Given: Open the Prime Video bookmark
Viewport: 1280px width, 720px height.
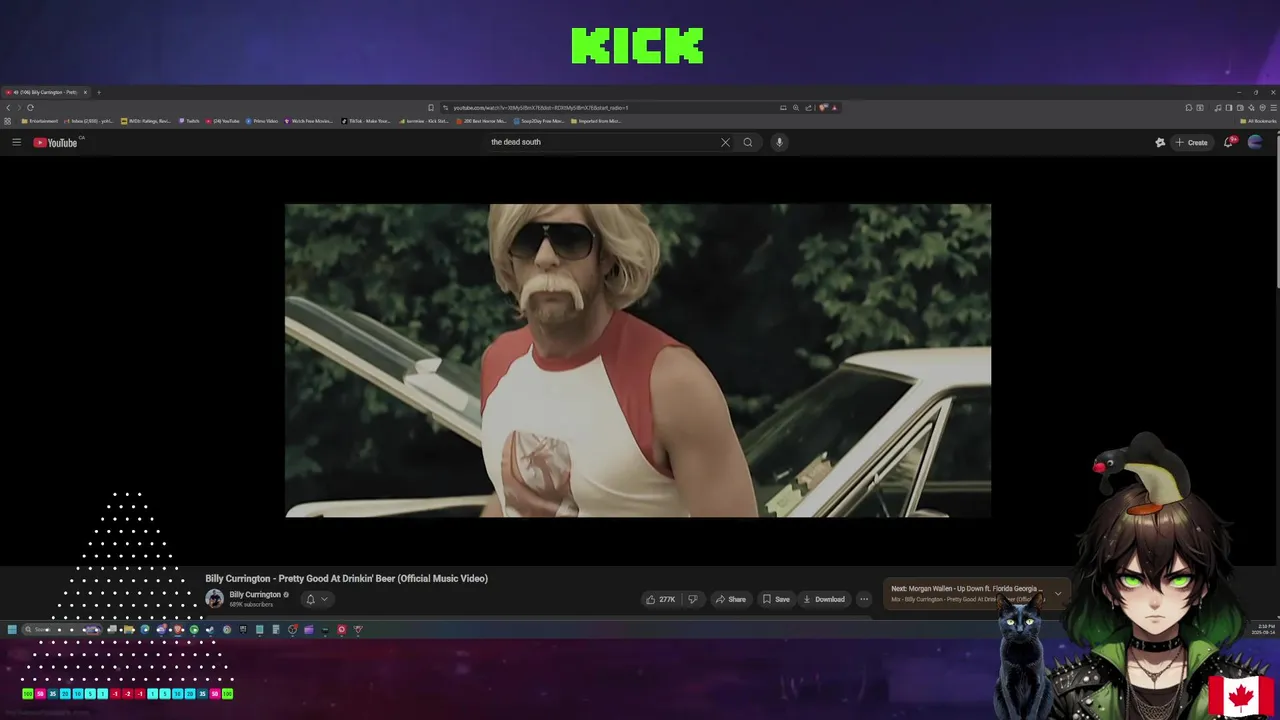Looking at the screenshot, I should (262, 121).
